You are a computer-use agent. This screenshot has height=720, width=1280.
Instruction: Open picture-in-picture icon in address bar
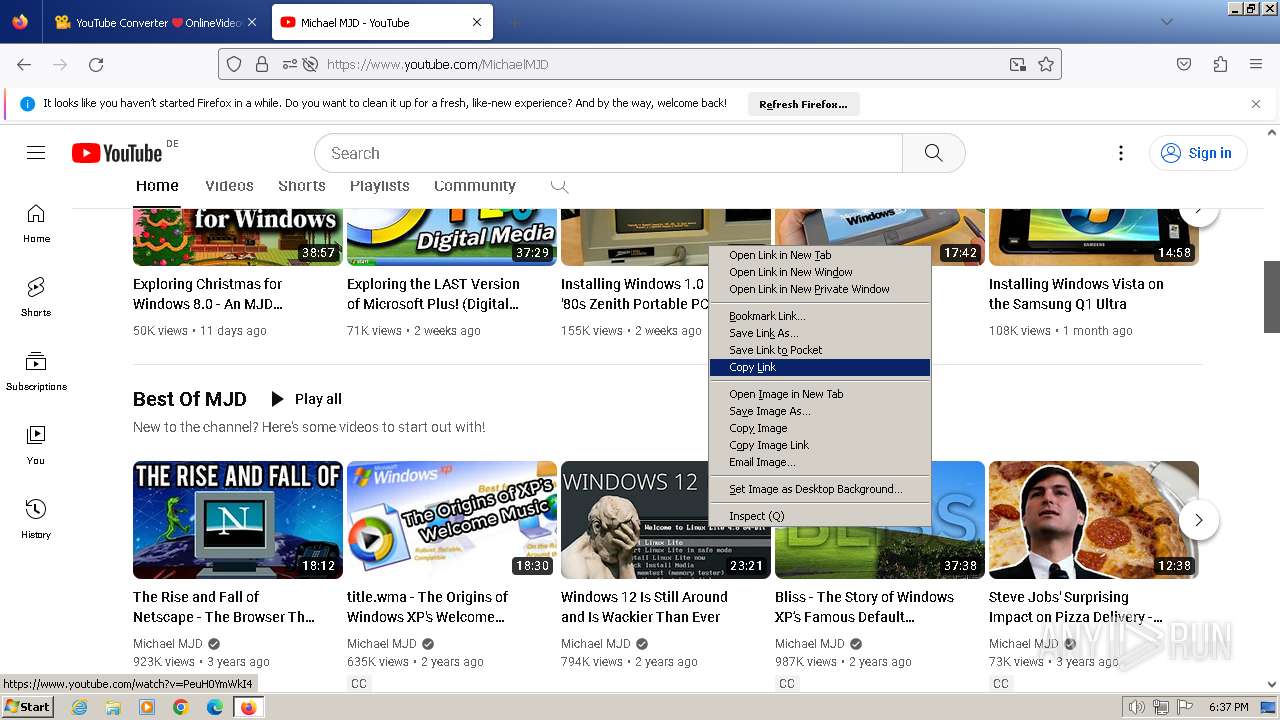tap(1018, 64)
